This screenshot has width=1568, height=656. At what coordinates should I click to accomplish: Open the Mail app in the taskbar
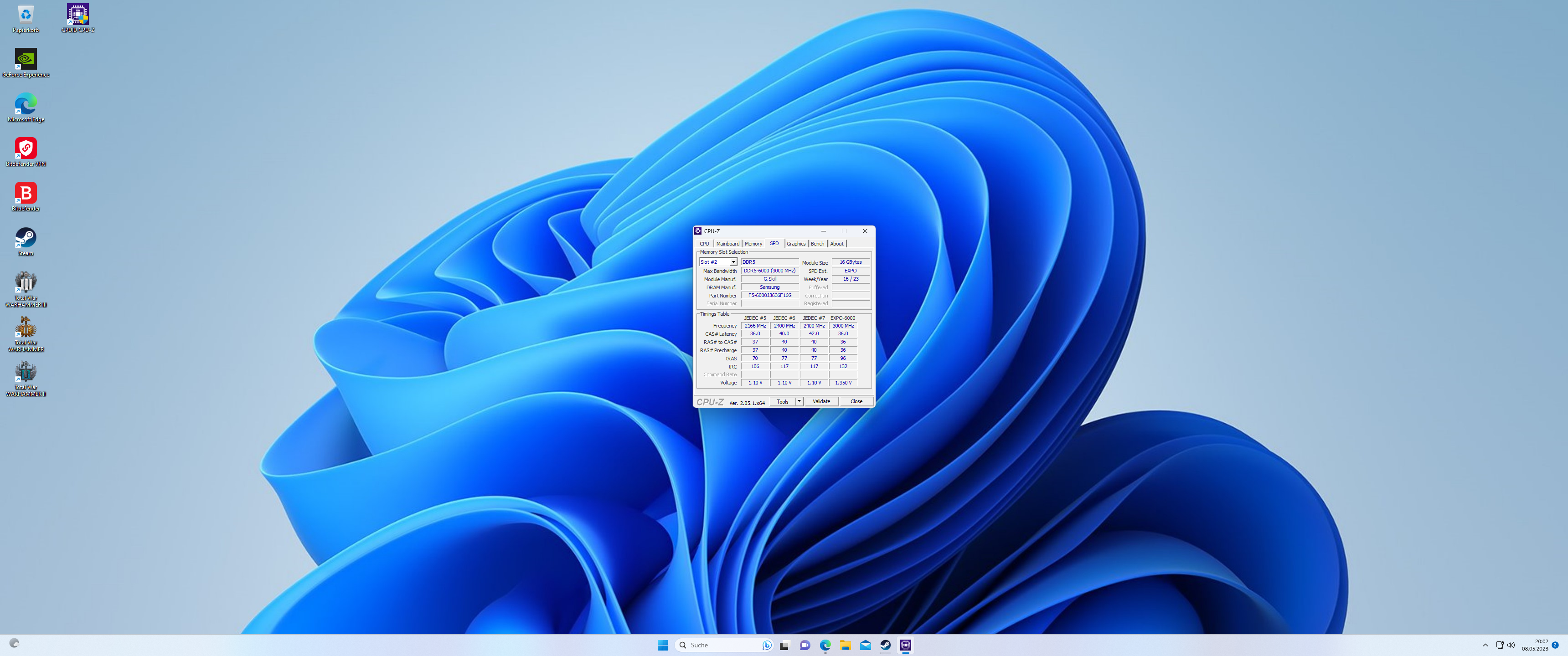pos(865,645)
